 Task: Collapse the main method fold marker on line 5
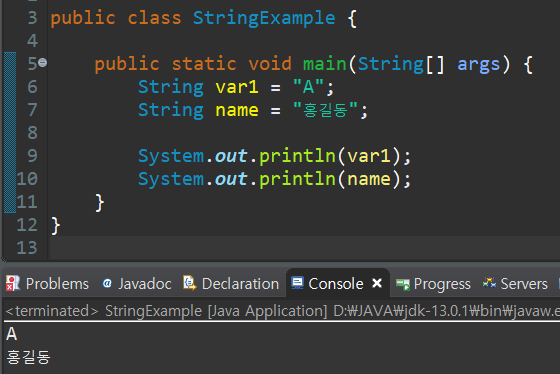click(42, 63)
